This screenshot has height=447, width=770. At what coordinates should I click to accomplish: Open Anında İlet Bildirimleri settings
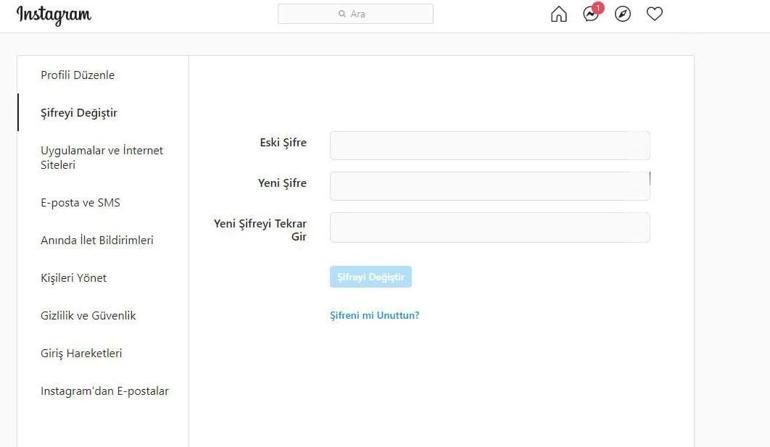coord(97,240)
